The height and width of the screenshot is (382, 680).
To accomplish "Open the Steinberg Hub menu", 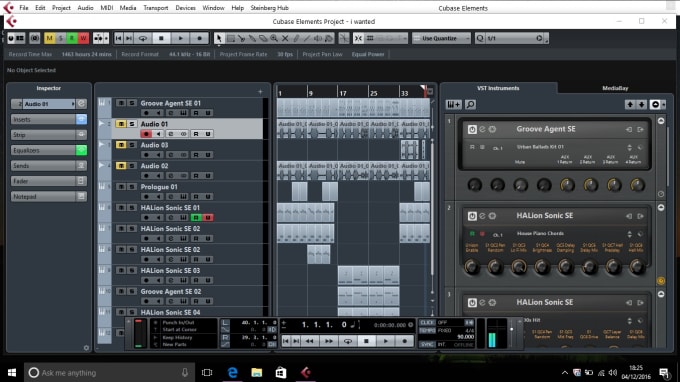I will 269,8.
